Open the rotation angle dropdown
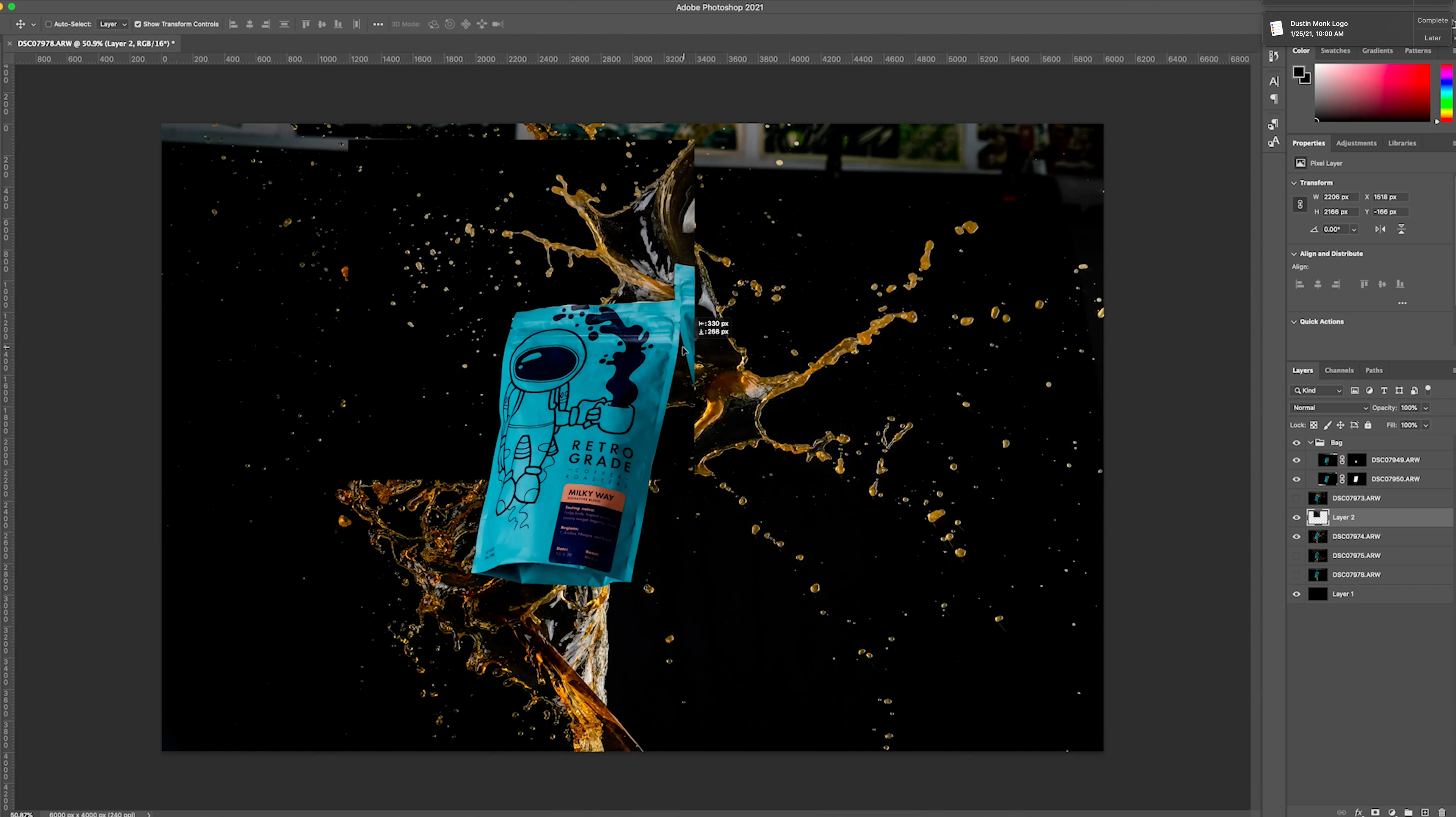The width and height of the screenshot is (1456, 817). coord(1354,229)
